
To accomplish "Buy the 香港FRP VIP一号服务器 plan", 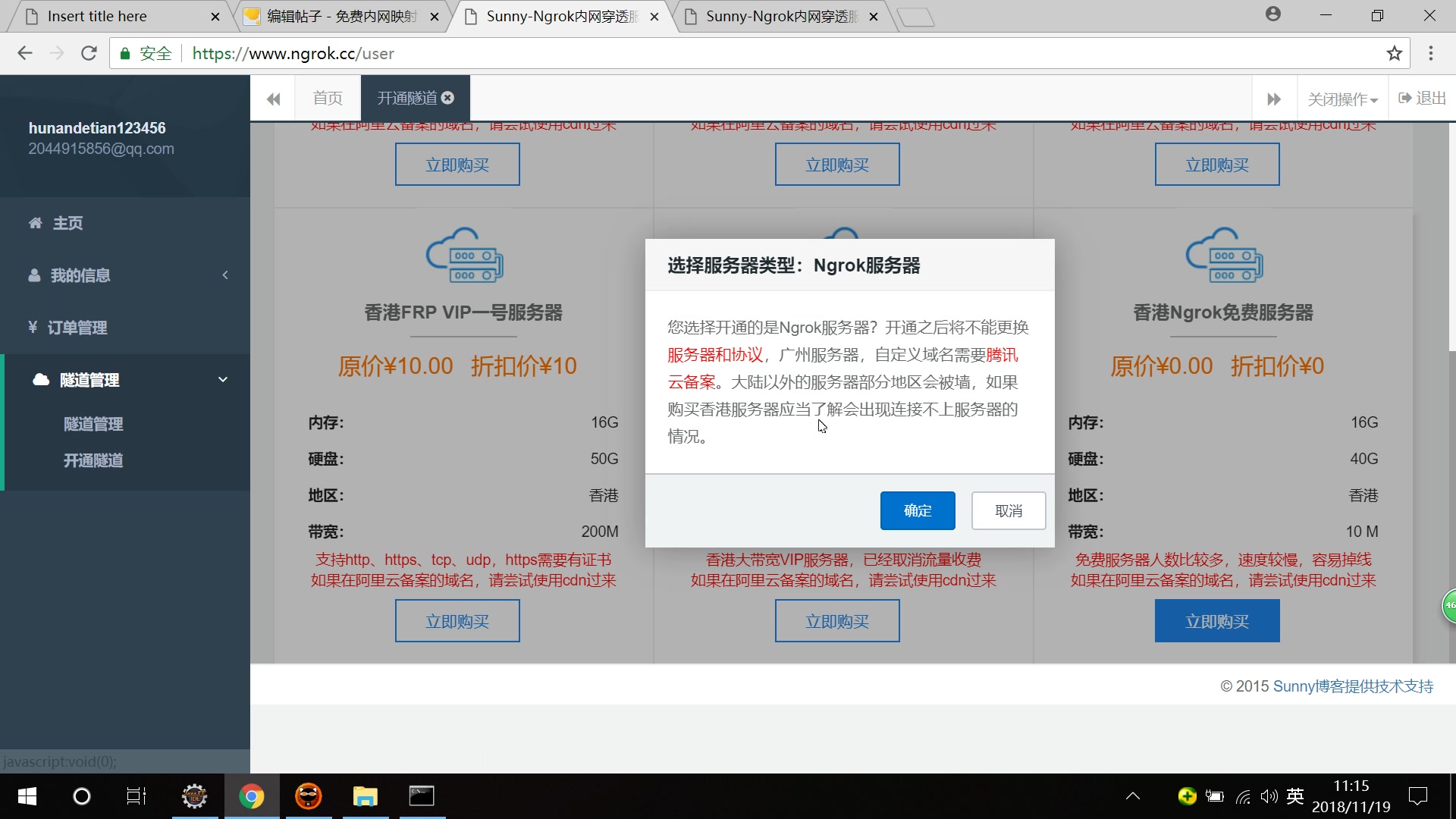I will pyautogui.click(x=457, y=621).
